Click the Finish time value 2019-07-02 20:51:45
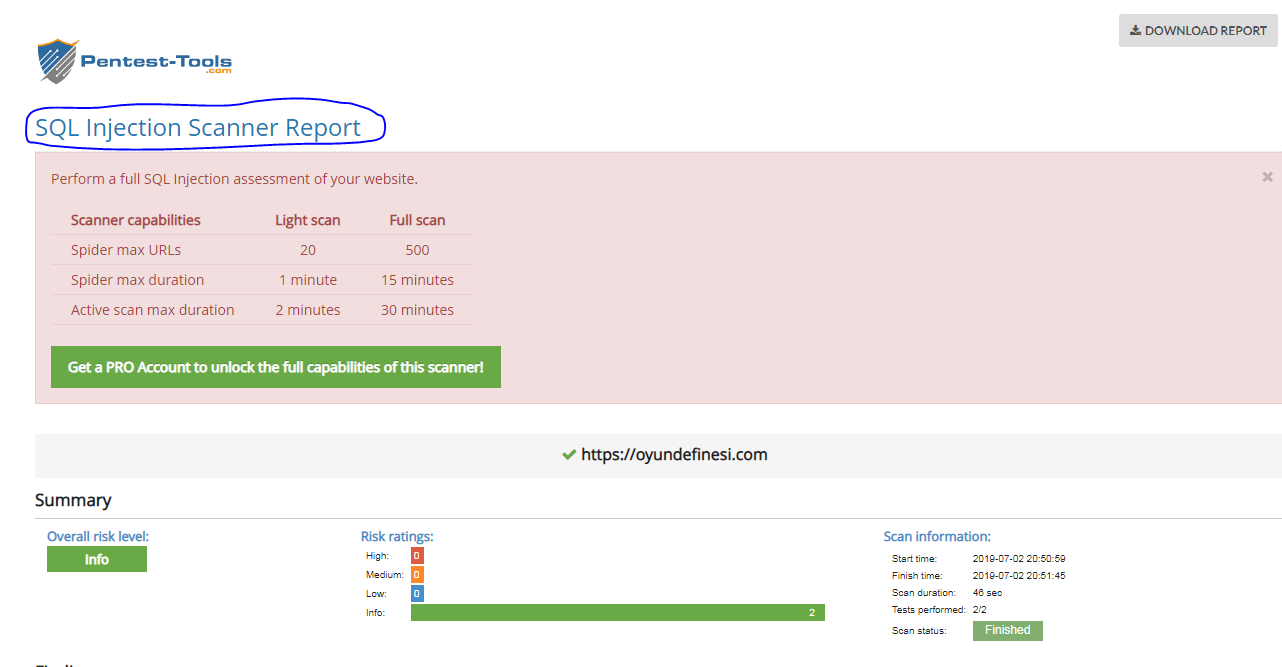Image resolution: width=1282 pixels, height=667 pixels. point(1019,576)
